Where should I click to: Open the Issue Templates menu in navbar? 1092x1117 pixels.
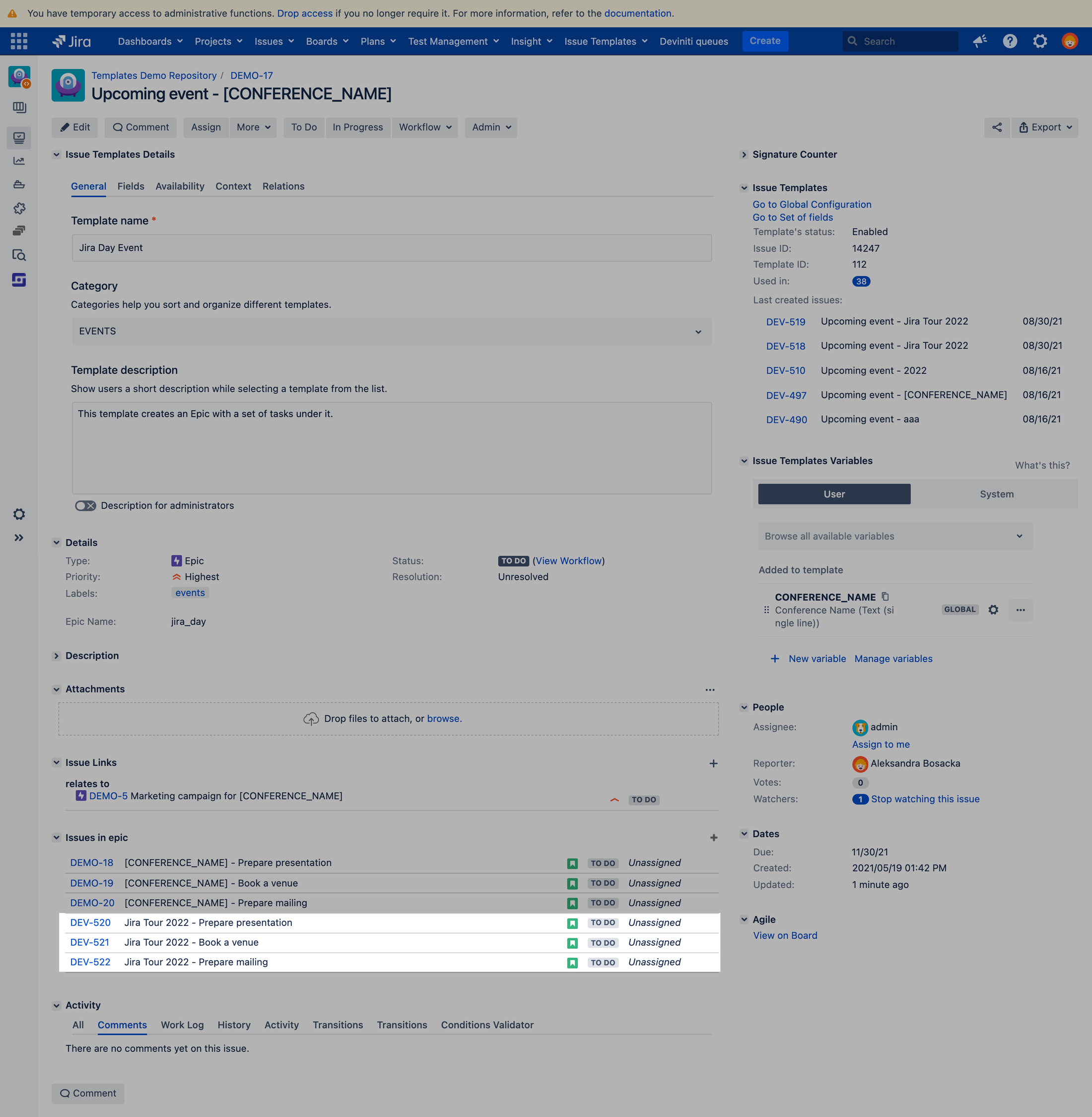pos(606,41)
